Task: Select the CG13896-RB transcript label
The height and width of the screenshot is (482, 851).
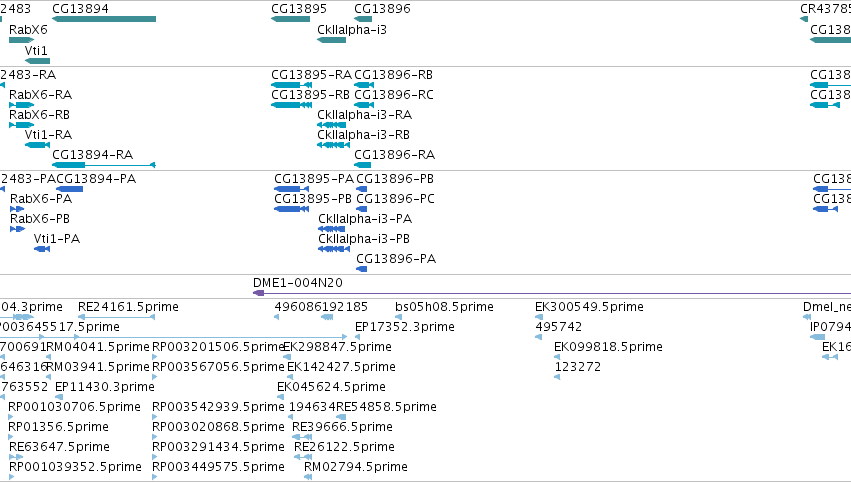Action: (393, 74)
